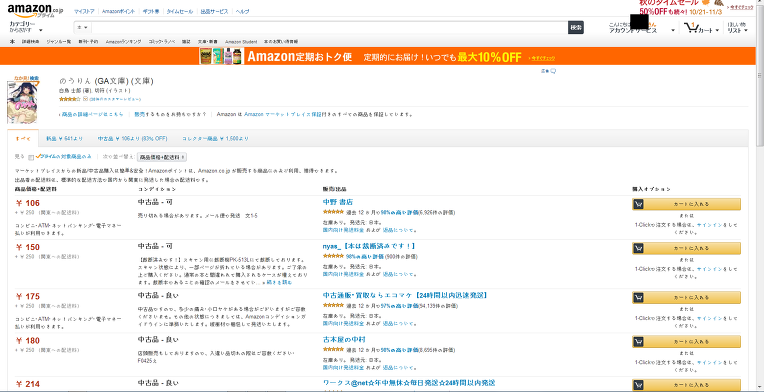This screenshot has height=392, width=764.
Task: Click the 検索 search button
Action: coord(575,27)
